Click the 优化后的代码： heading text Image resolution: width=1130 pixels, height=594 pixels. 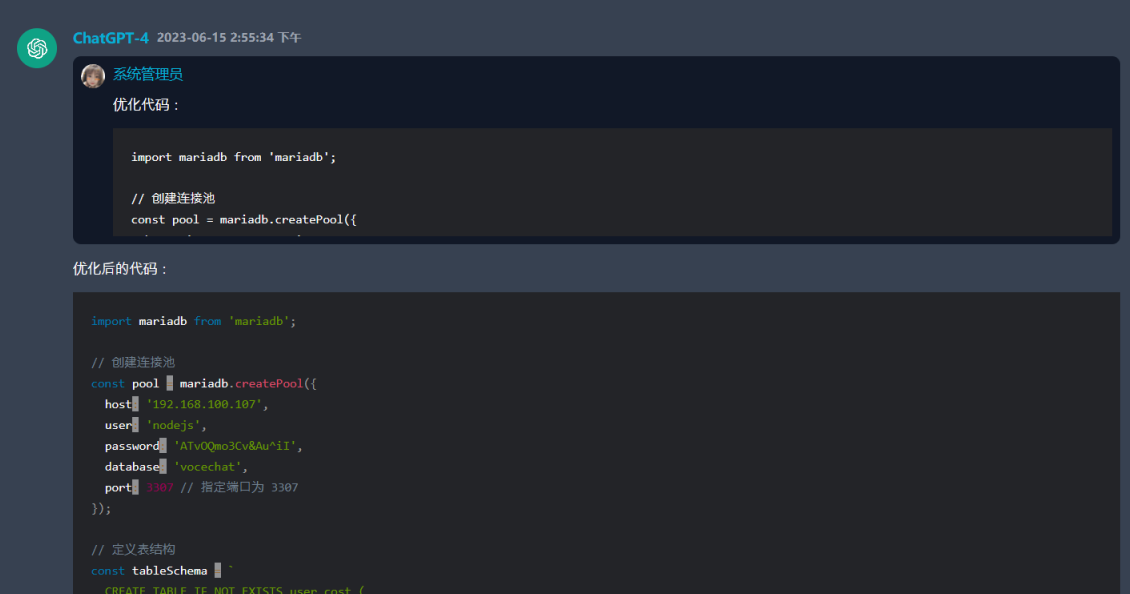coord(121,269)
